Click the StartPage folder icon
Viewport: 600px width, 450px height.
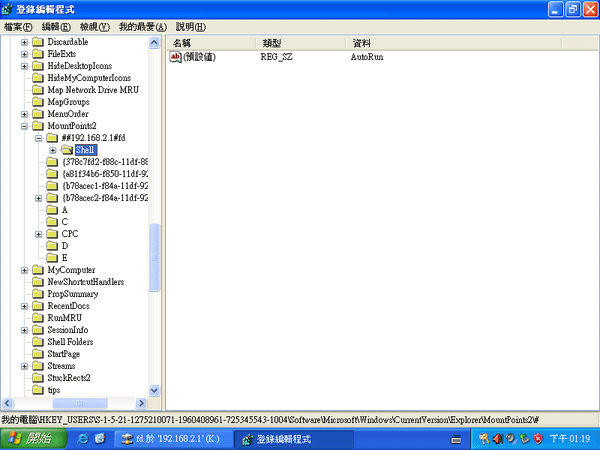[38, 354]
